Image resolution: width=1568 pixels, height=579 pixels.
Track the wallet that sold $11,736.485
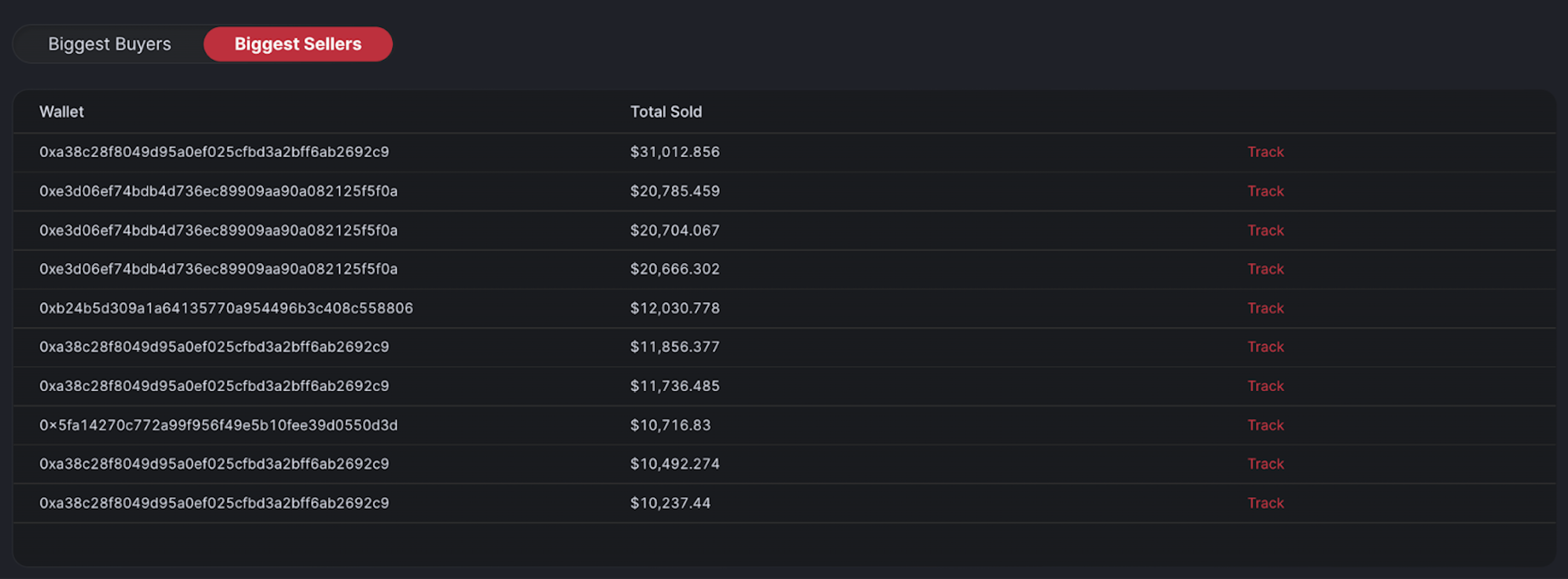point(1265,386)
